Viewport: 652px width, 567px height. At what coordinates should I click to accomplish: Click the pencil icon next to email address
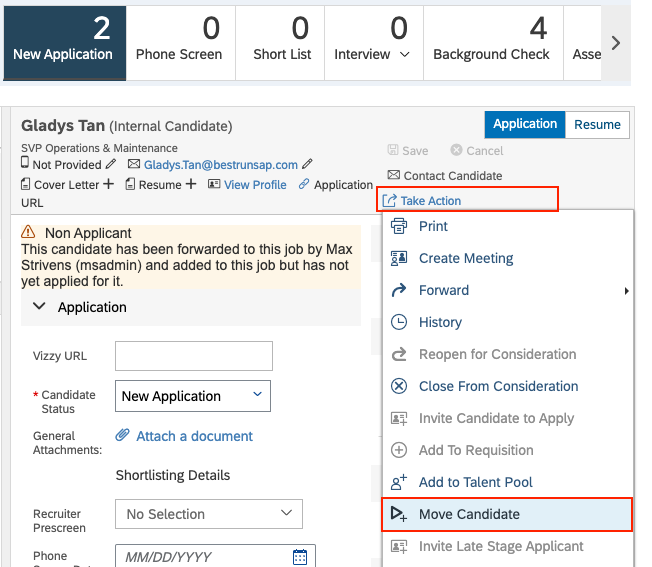coord(307,164)
